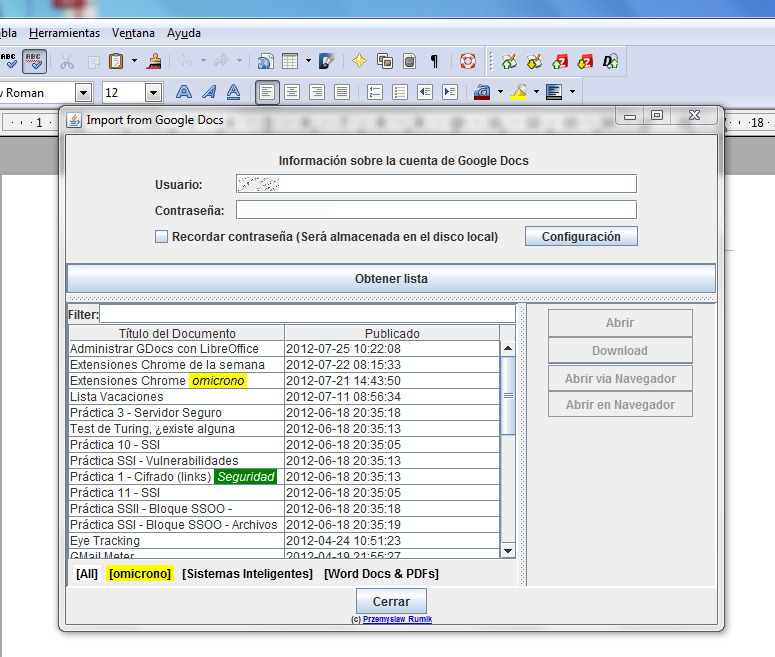This screenshot has width=775, height=657.
Task: Click Decrease Indent icon
Action: (x=425, y=92)
